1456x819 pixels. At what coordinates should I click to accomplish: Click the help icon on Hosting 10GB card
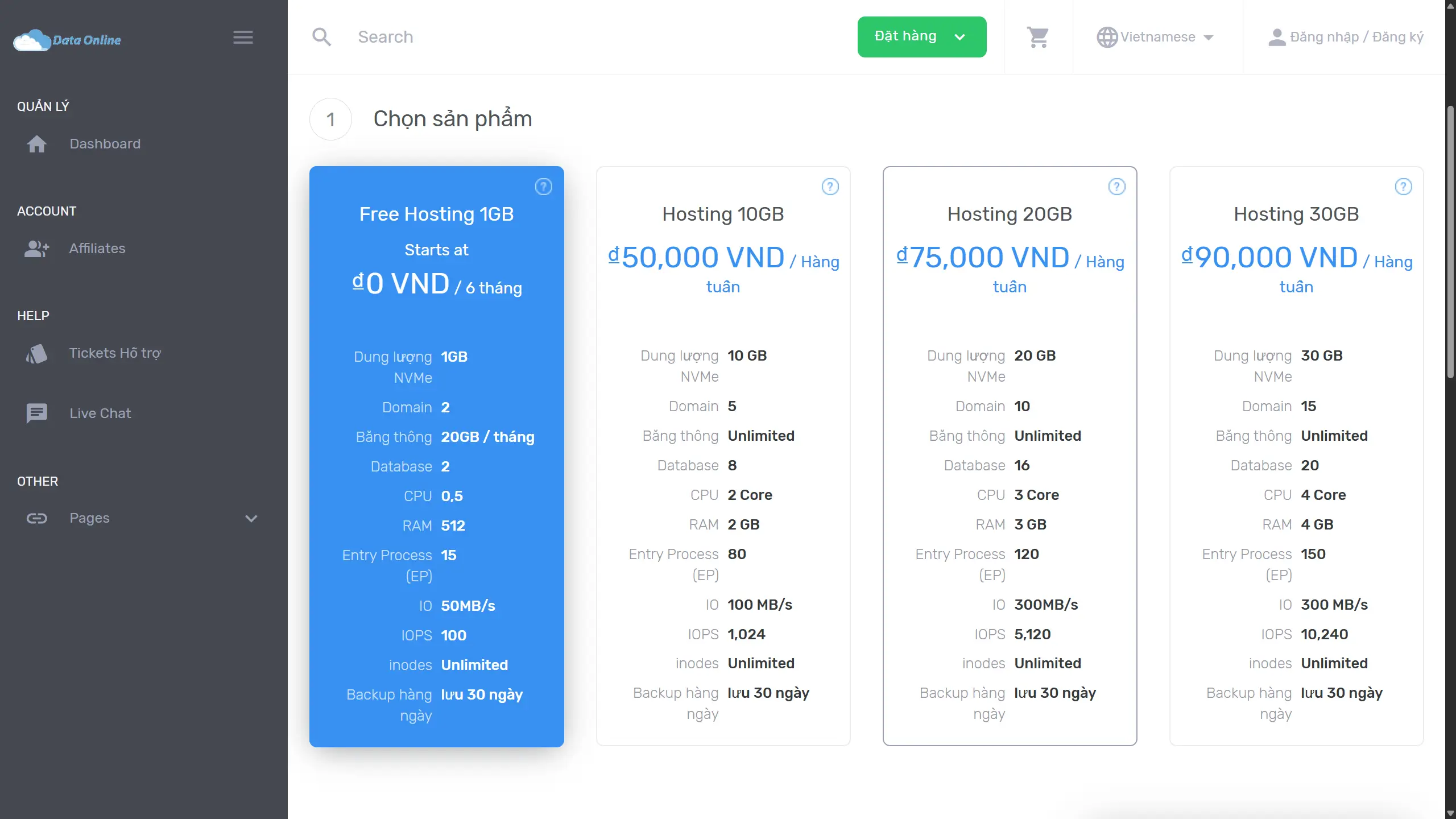(x=830, y=187)
